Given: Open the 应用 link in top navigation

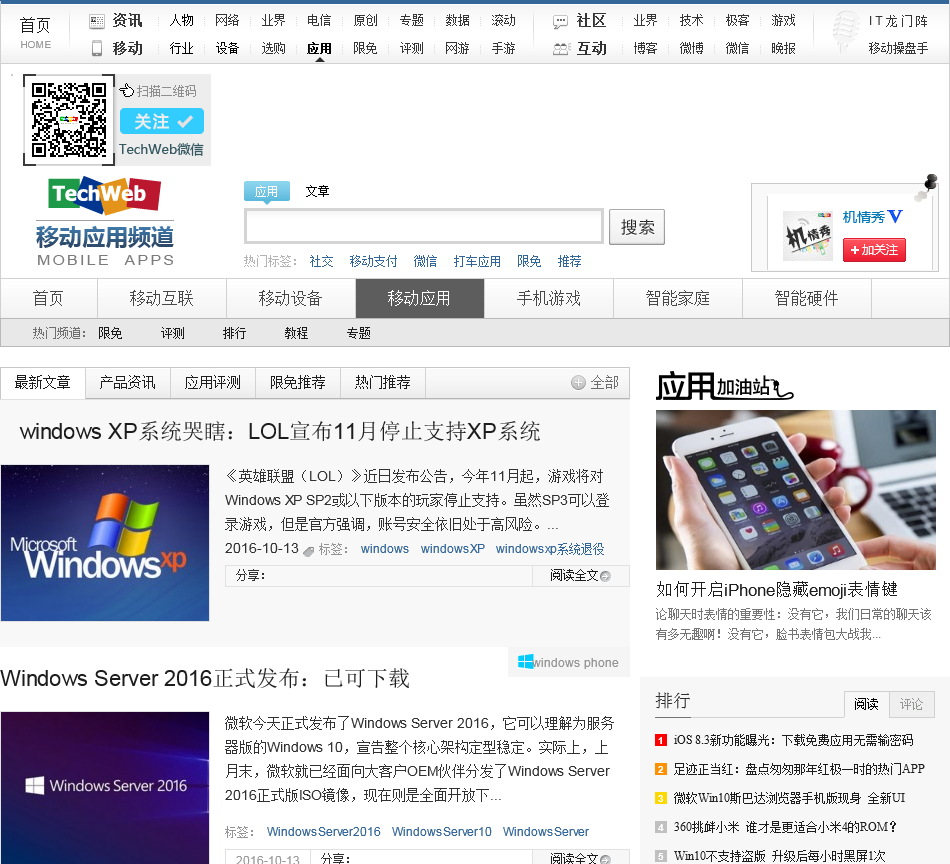Looking at the screenshot, I should pyautogui.click(x=319, y=48).
